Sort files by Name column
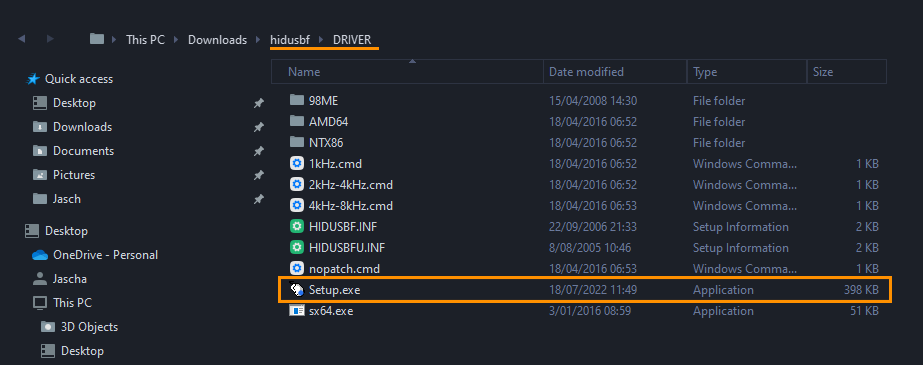Image resolution: width=923 pixels, height=365 pixels. coord(407,72)
